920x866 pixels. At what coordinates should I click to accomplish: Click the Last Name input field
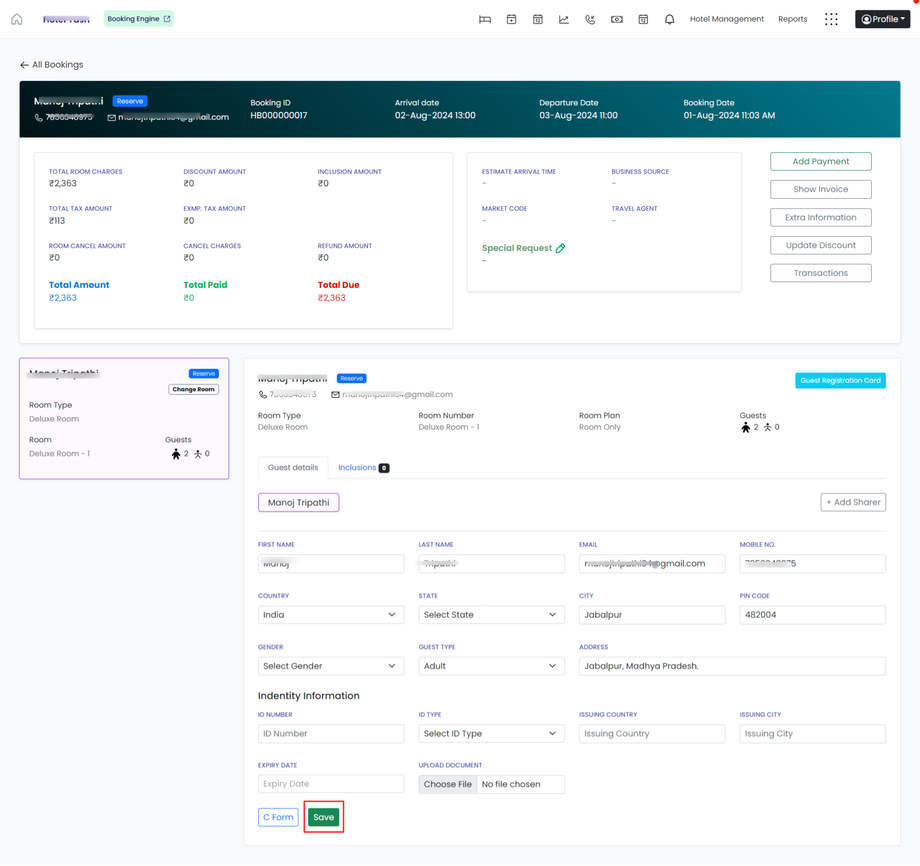pyautogui.click(x=492, y=564)
